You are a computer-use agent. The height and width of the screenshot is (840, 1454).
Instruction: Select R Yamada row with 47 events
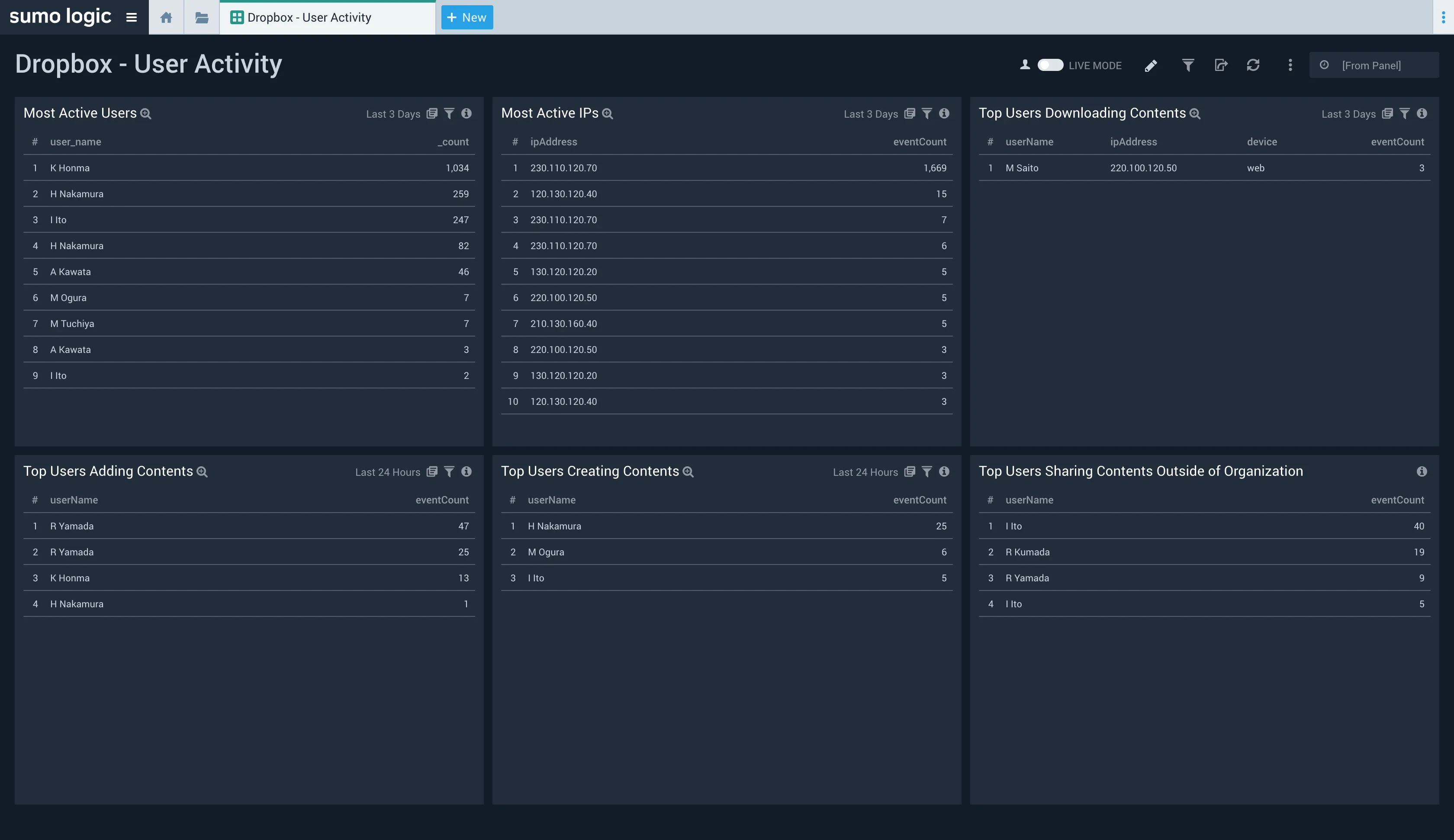[249, 526]
